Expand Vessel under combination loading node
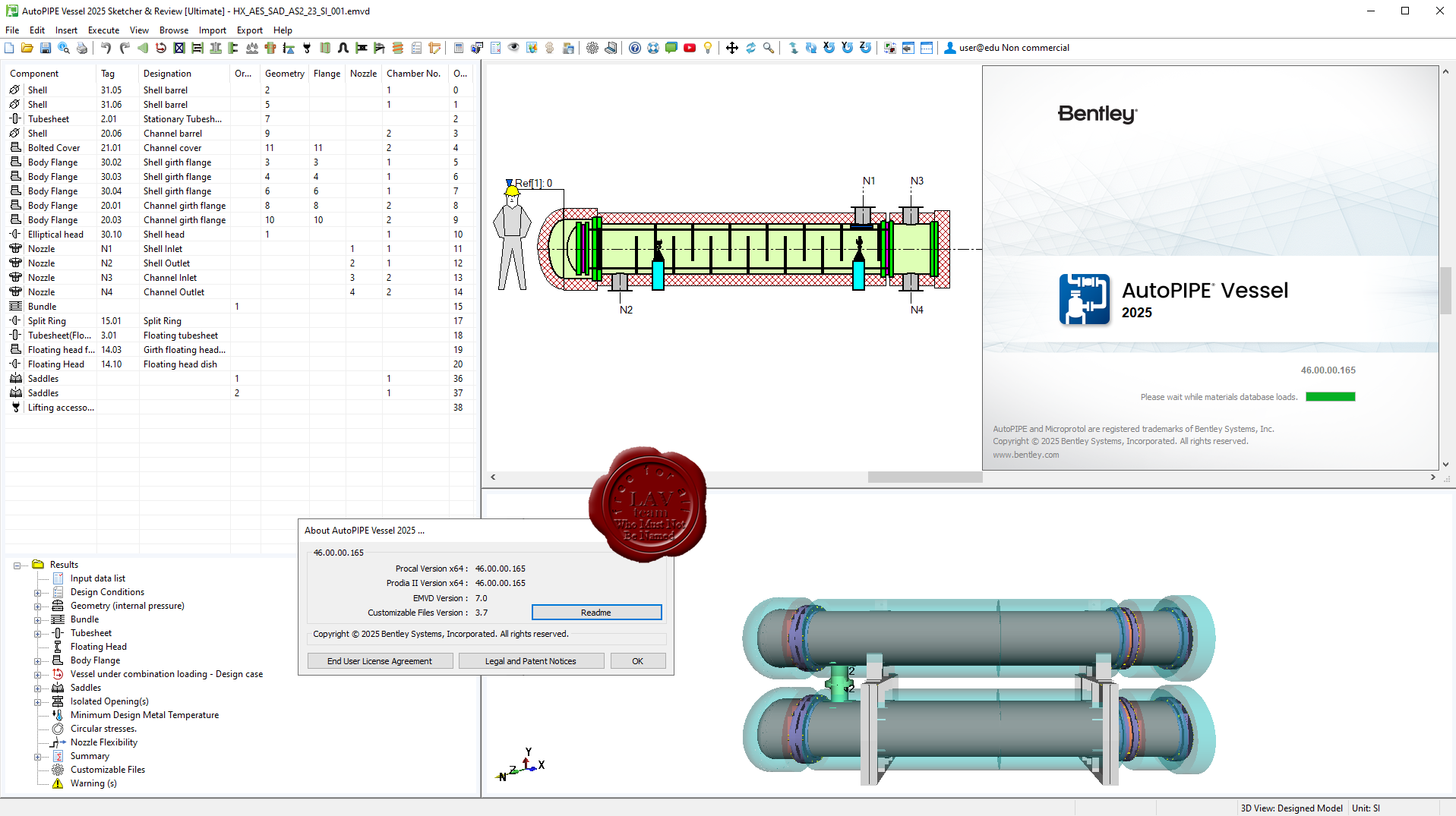 37,675
